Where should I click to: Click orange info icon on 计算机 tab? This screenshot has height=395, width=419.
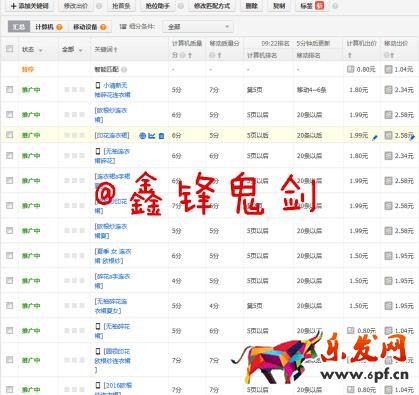[x=59, y=27]
